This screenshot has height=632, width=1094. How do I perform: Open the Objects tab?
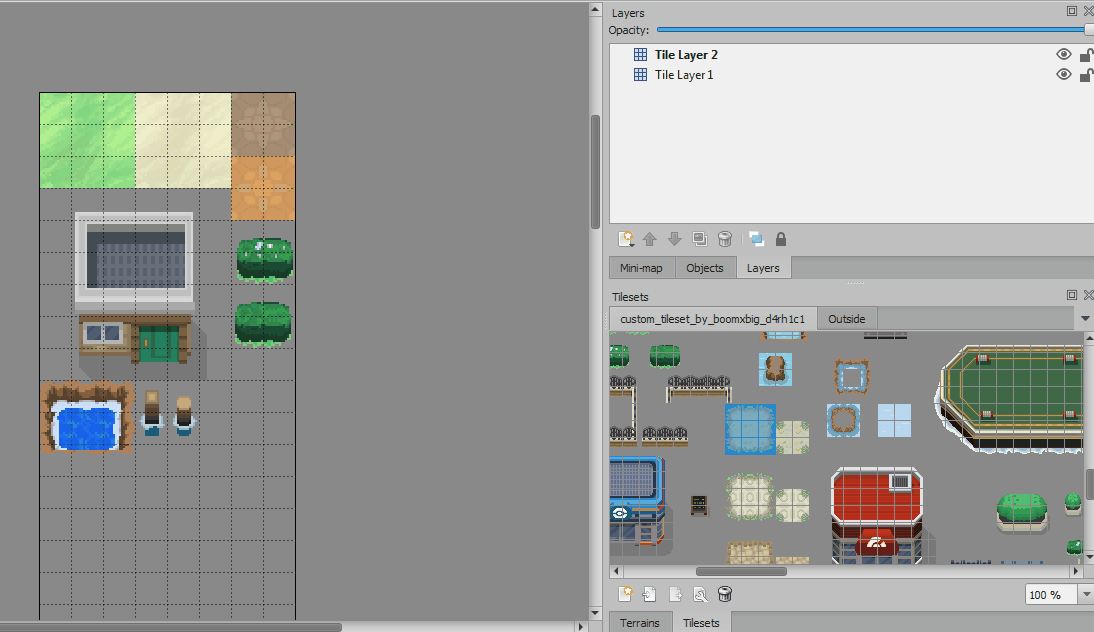705,268
